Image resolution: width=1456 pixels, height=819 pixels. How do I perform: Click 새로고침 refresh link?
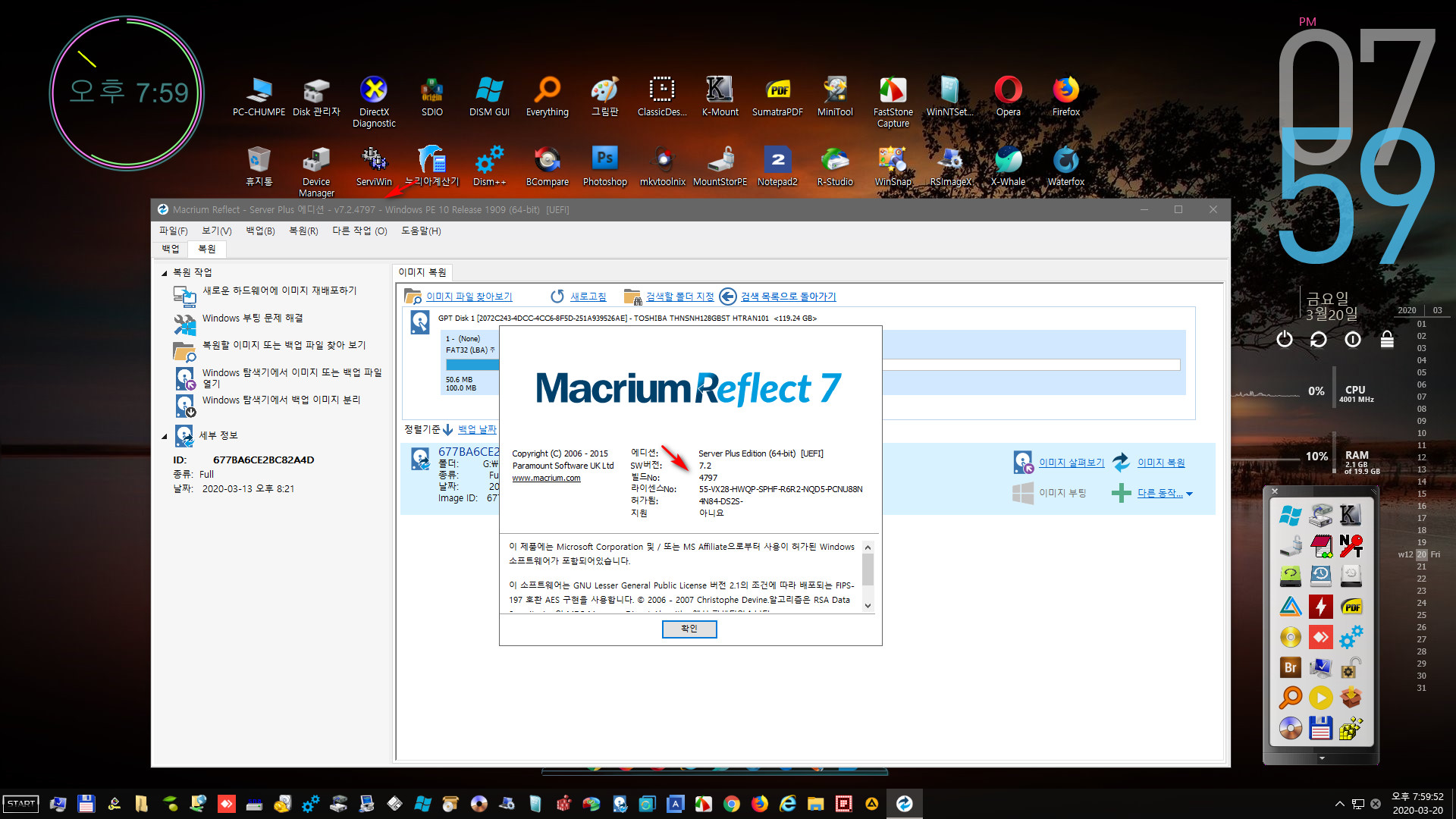pos(588,297)
